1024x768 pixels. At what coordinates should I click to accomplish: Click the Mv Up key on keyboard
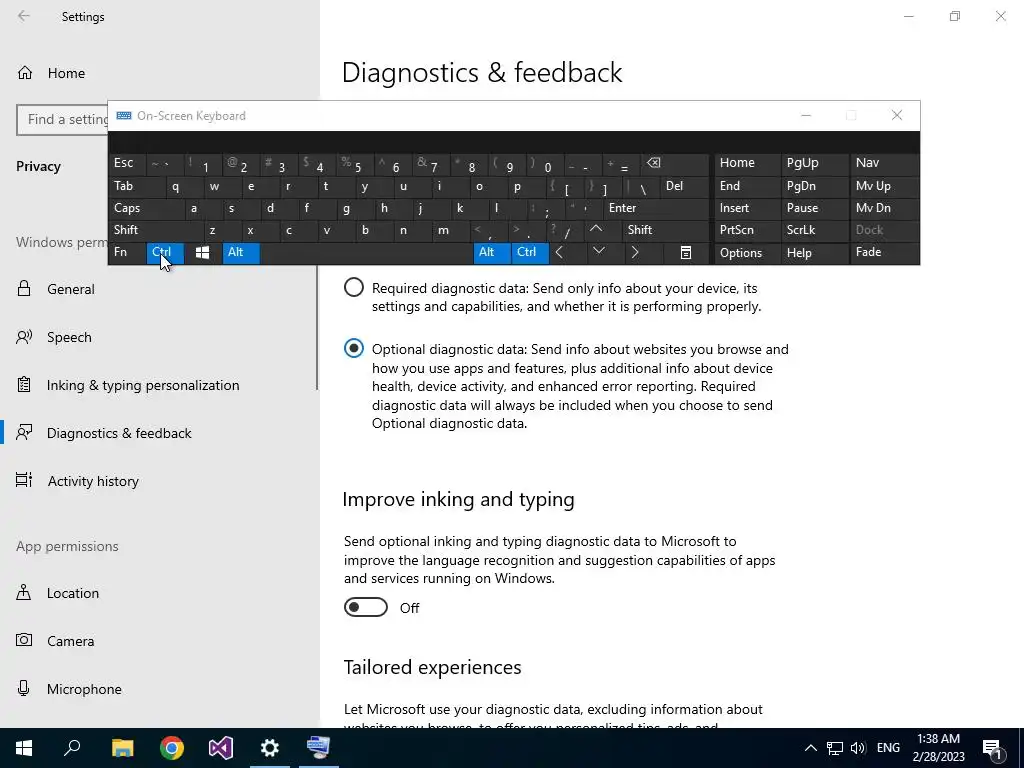click(x=884, y=186)
